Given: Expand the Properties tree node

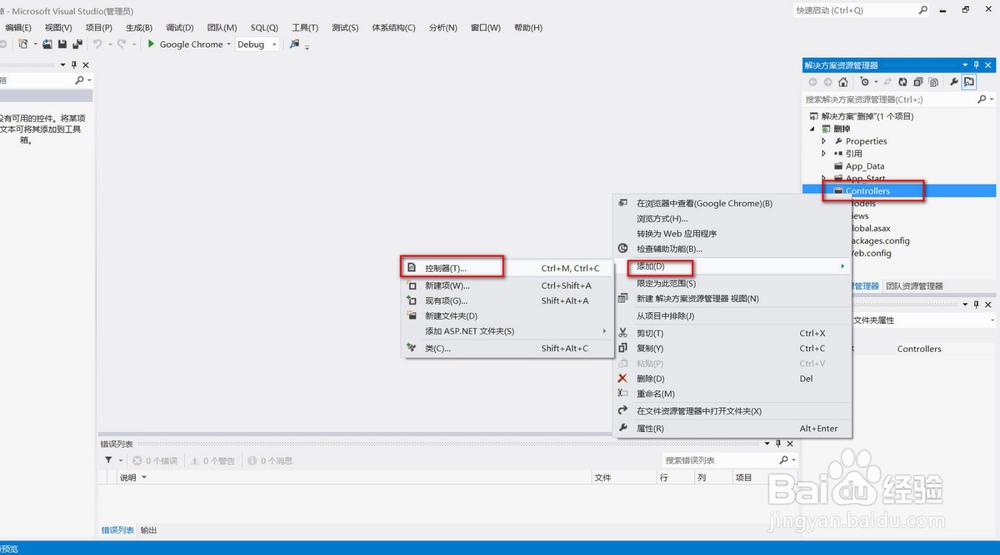Looking at the screenshot, I should [x=823, y=141].
